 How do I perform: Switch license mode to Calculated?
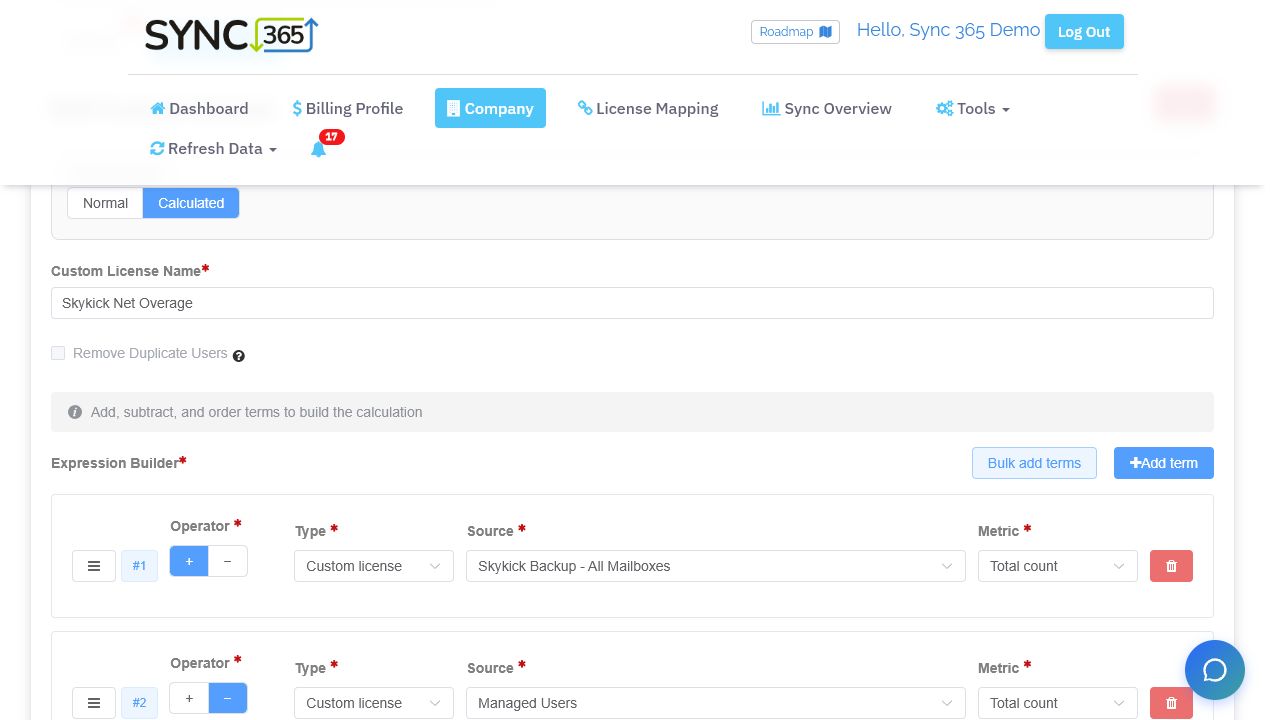pyautogui.click(x=191, y=203)
